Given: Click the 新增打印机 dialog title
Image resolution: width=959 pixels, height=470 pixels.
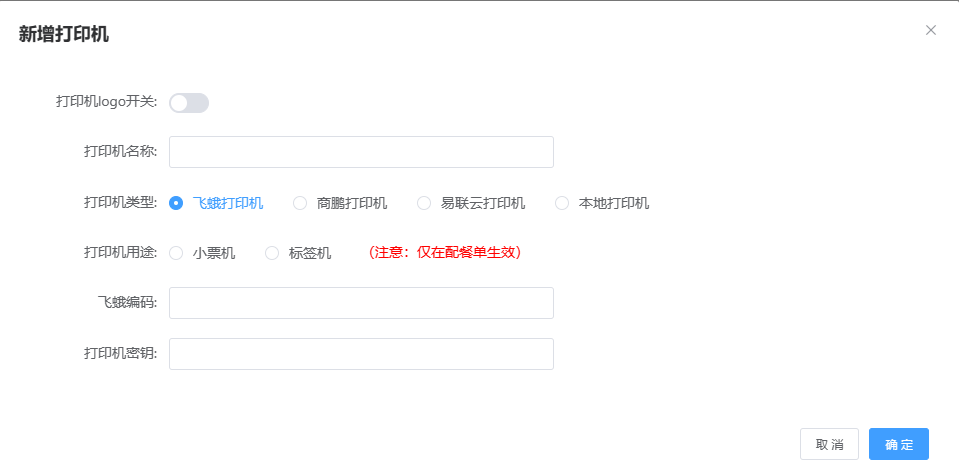Looking at the screenshot, I should point(64,34).
